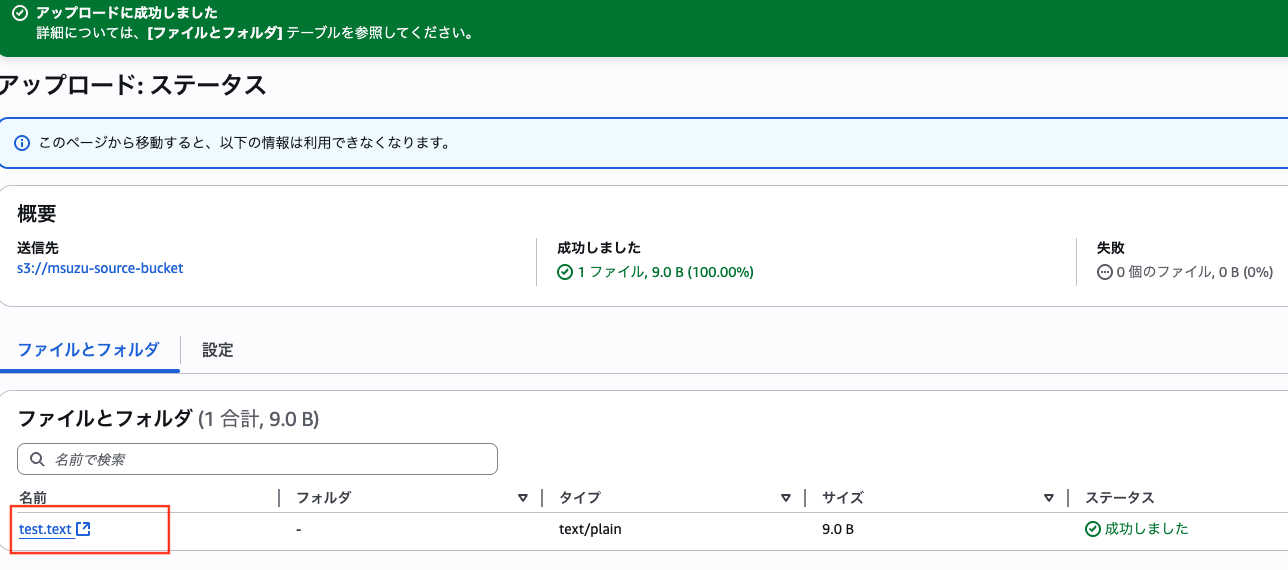The image size is (1288, 570).
Task: Open the test.text file link
Action: point(45,529)
